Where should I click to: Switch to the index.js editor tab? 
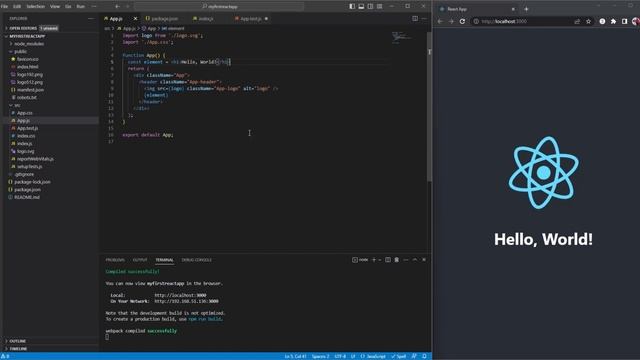coord(205,19)
